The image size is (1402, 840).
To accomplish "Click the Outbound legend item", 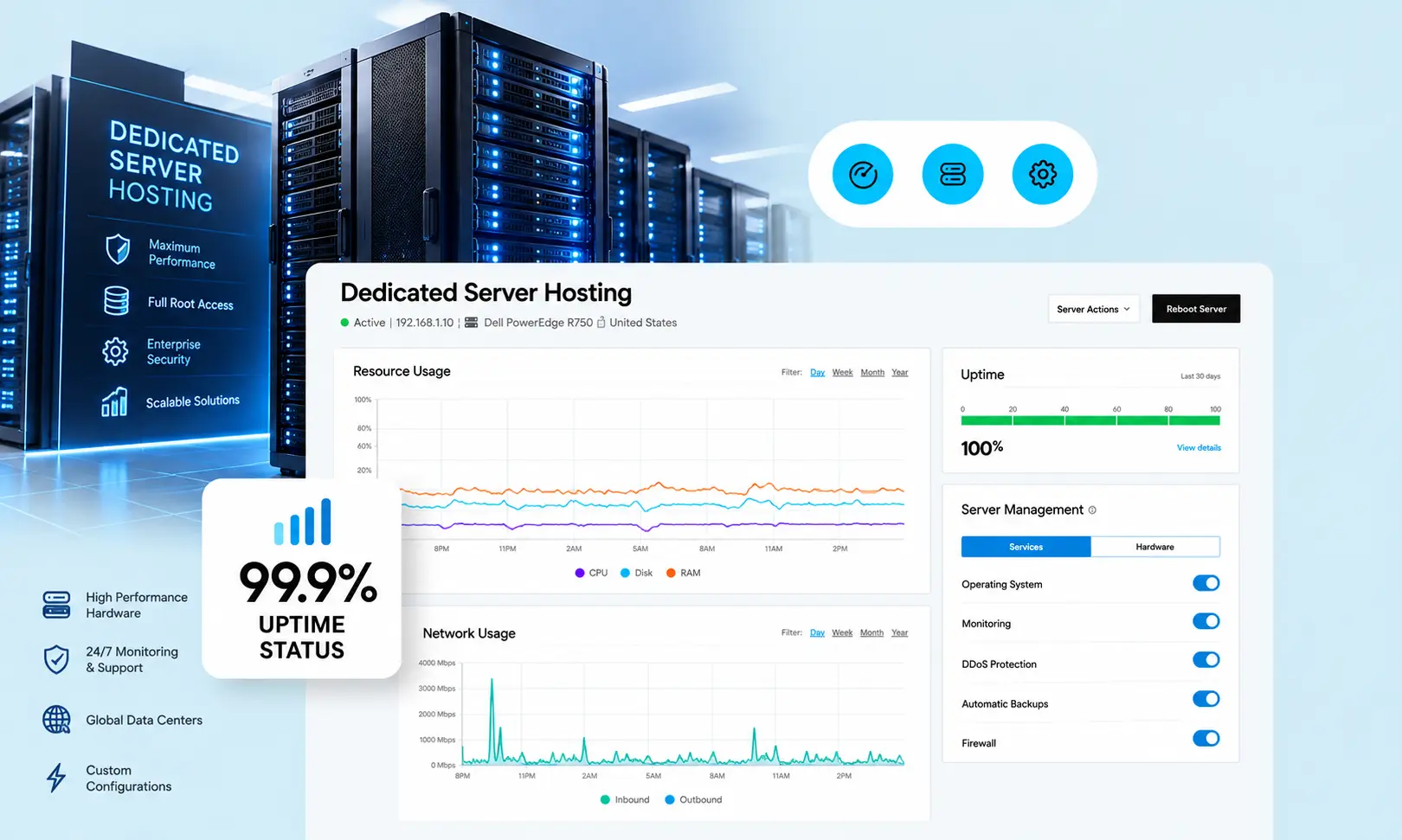I will click(693, 799).
